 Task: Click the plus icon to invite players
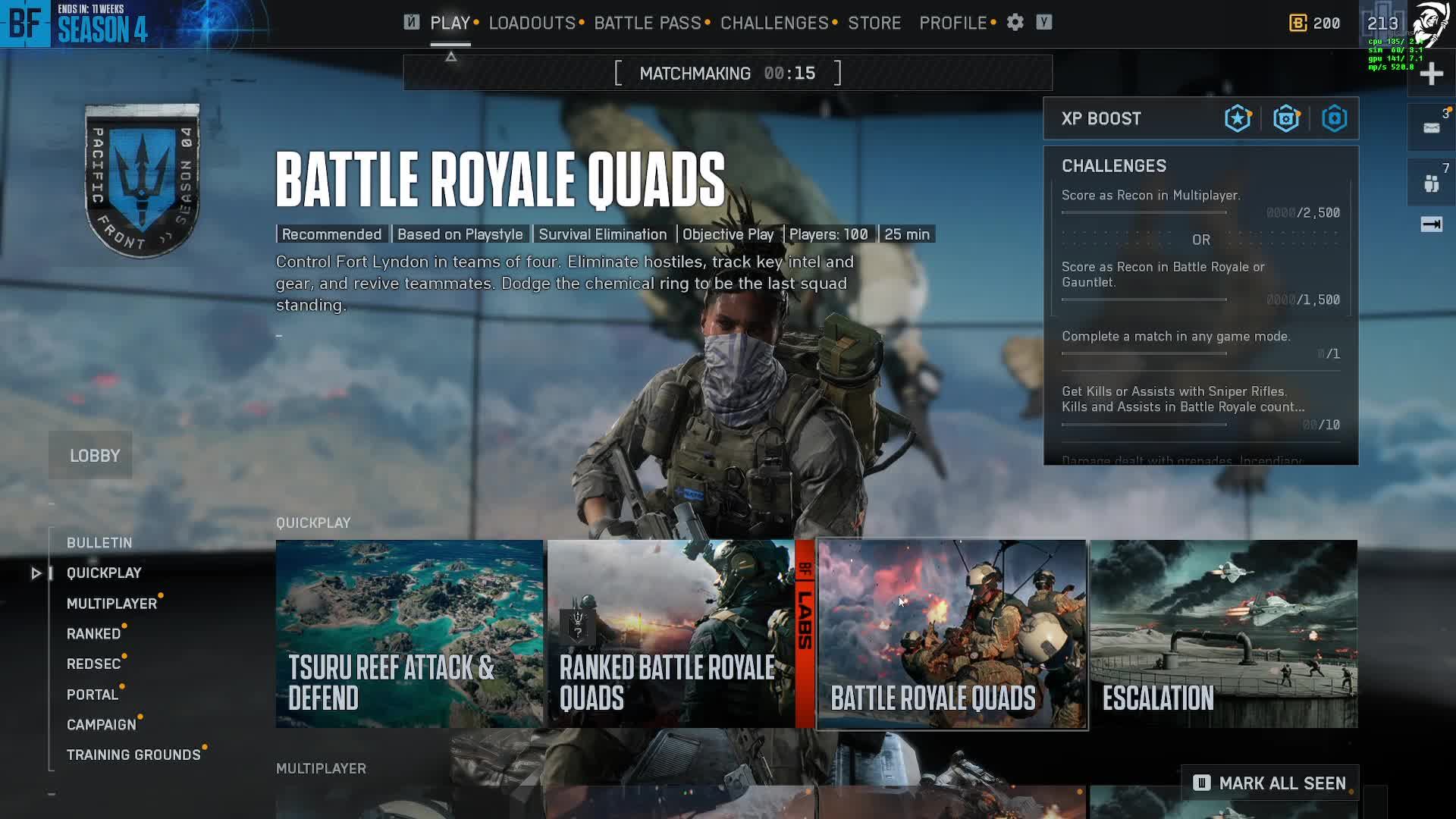pos(1432,74)
